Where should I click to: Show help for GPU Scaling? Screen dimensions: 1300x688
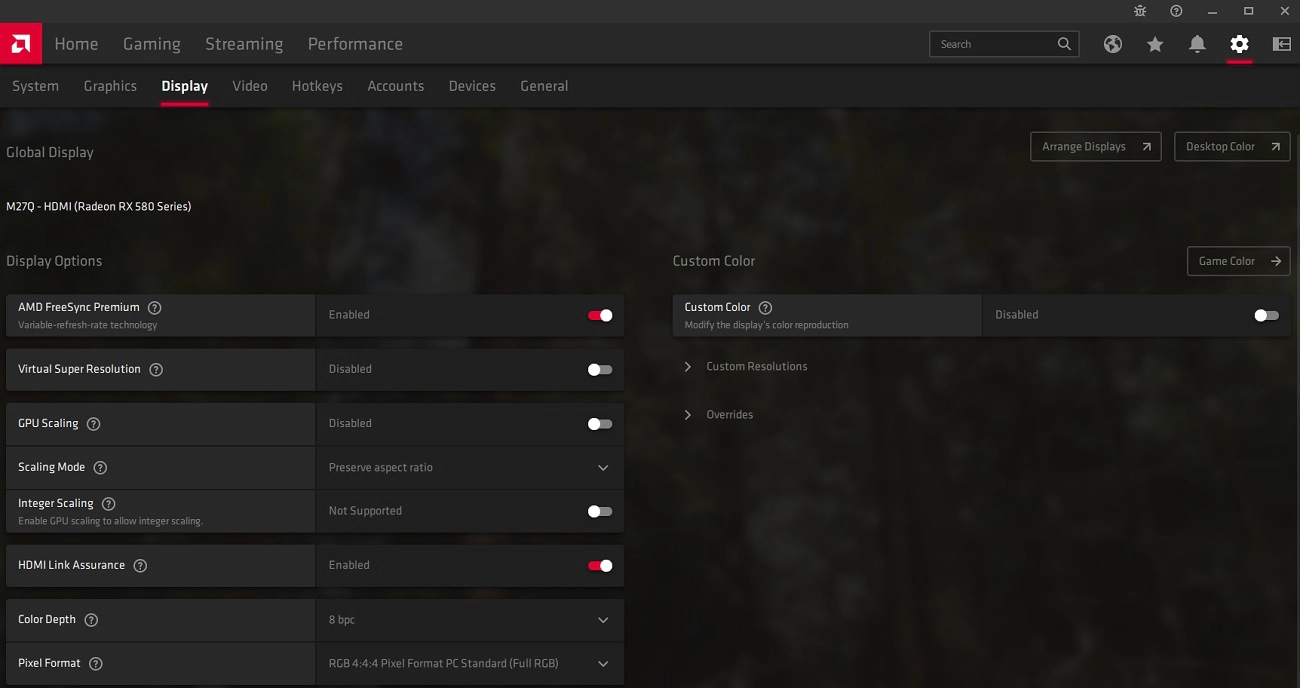point(94,424)
